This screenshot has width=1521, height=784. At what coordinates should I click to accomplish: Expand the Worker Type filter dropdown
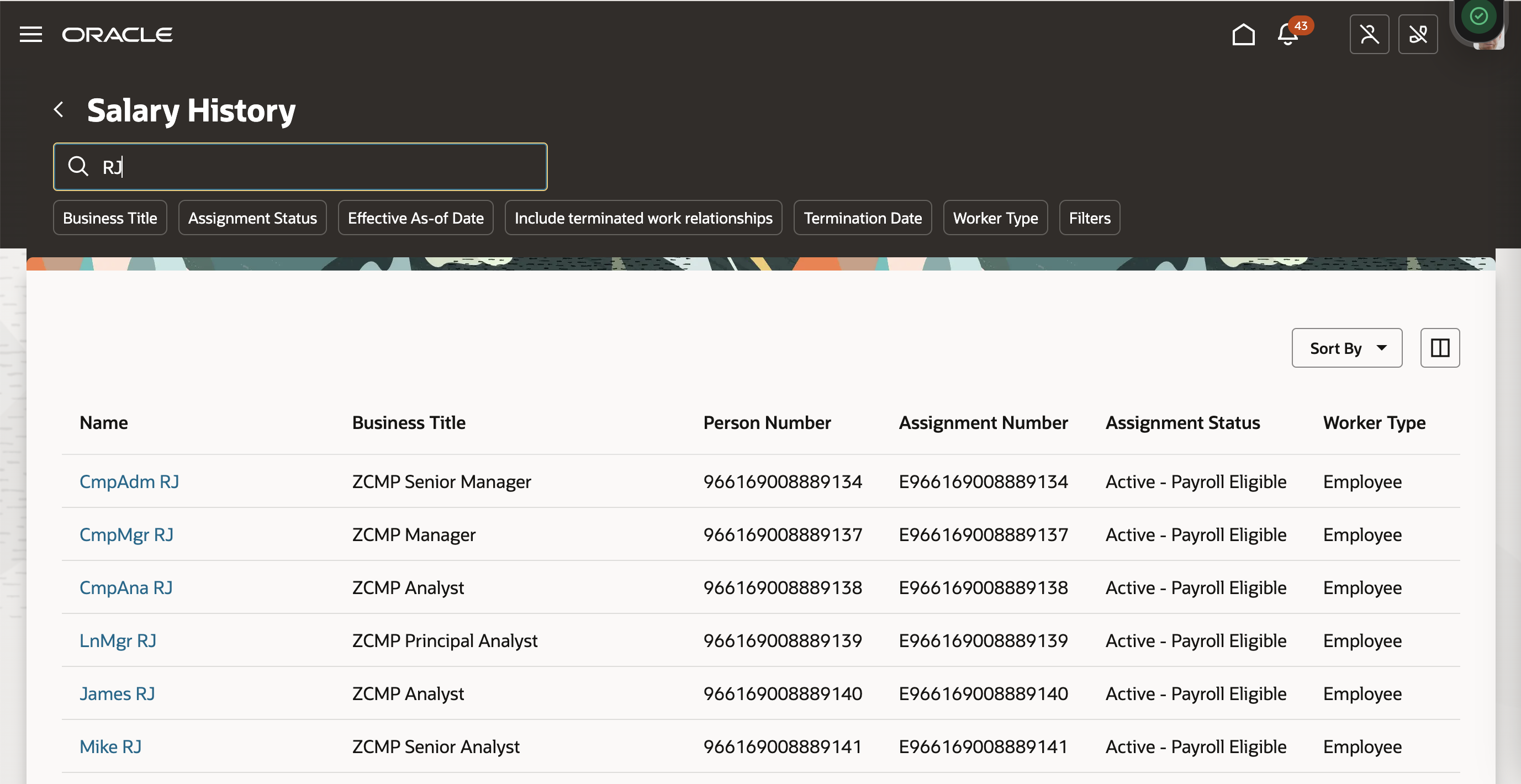point(994,217)
